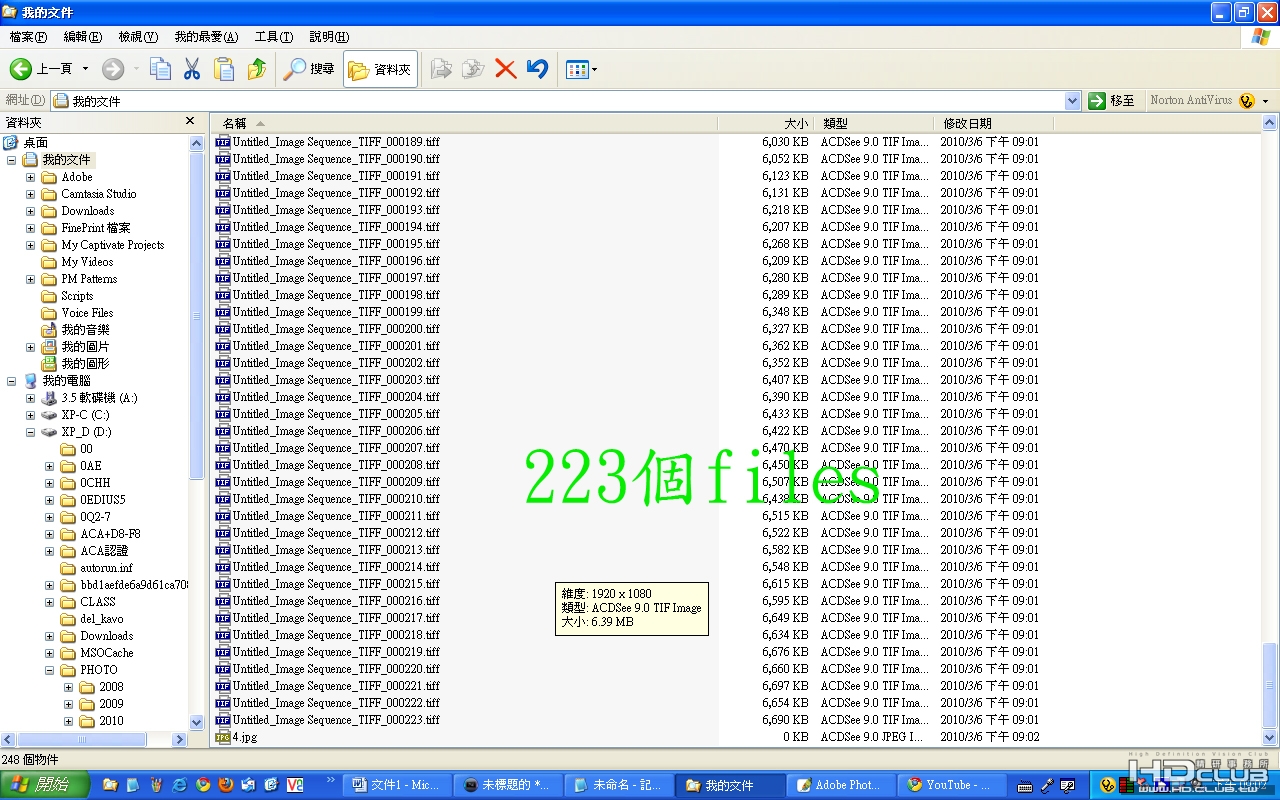Sort by the 名稱 column header
Image resolution: width=1280 pixels, height=800 pixels.
464,123
